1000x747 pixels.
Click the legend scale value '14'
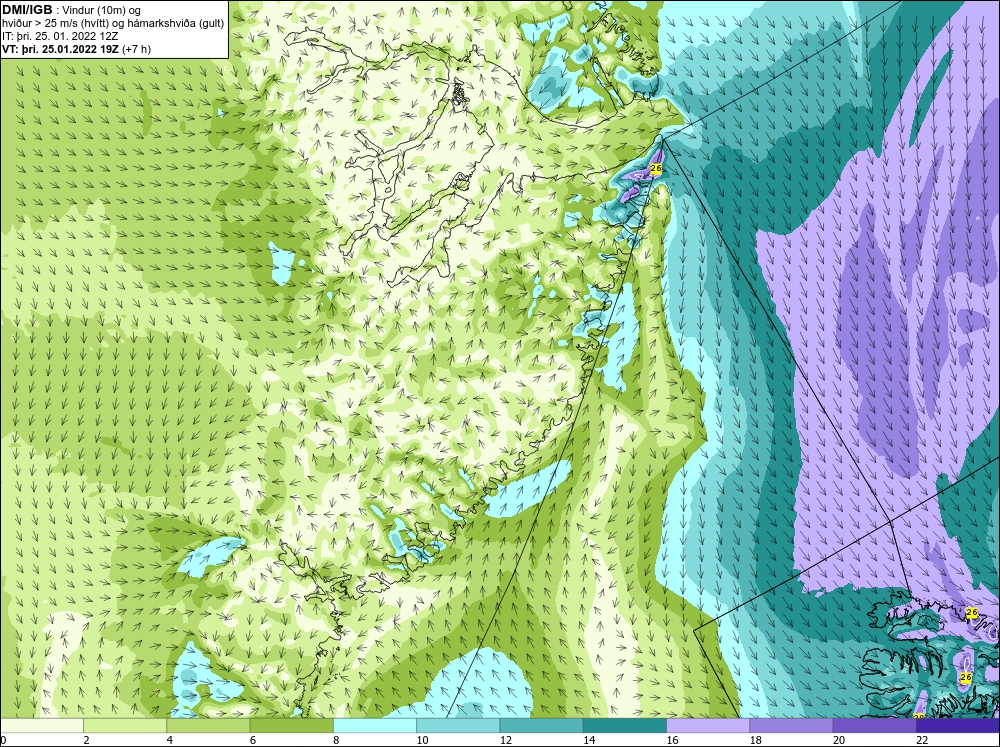(x=589, y=740)
